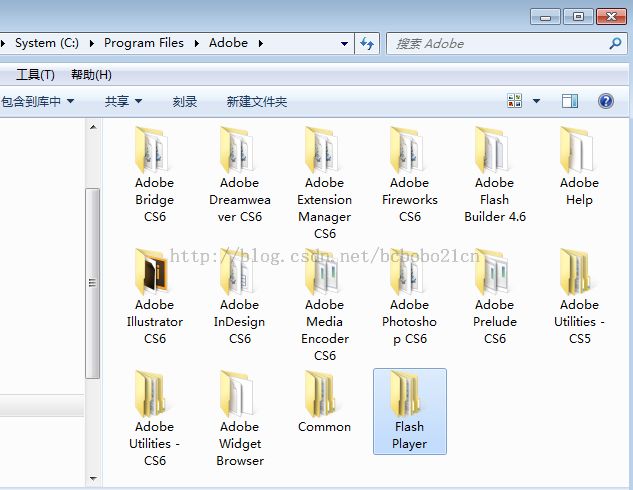This screenshot has height=490, width=633.
Task: Select the Adobe Help folder icon
Action: coord(577,150)
